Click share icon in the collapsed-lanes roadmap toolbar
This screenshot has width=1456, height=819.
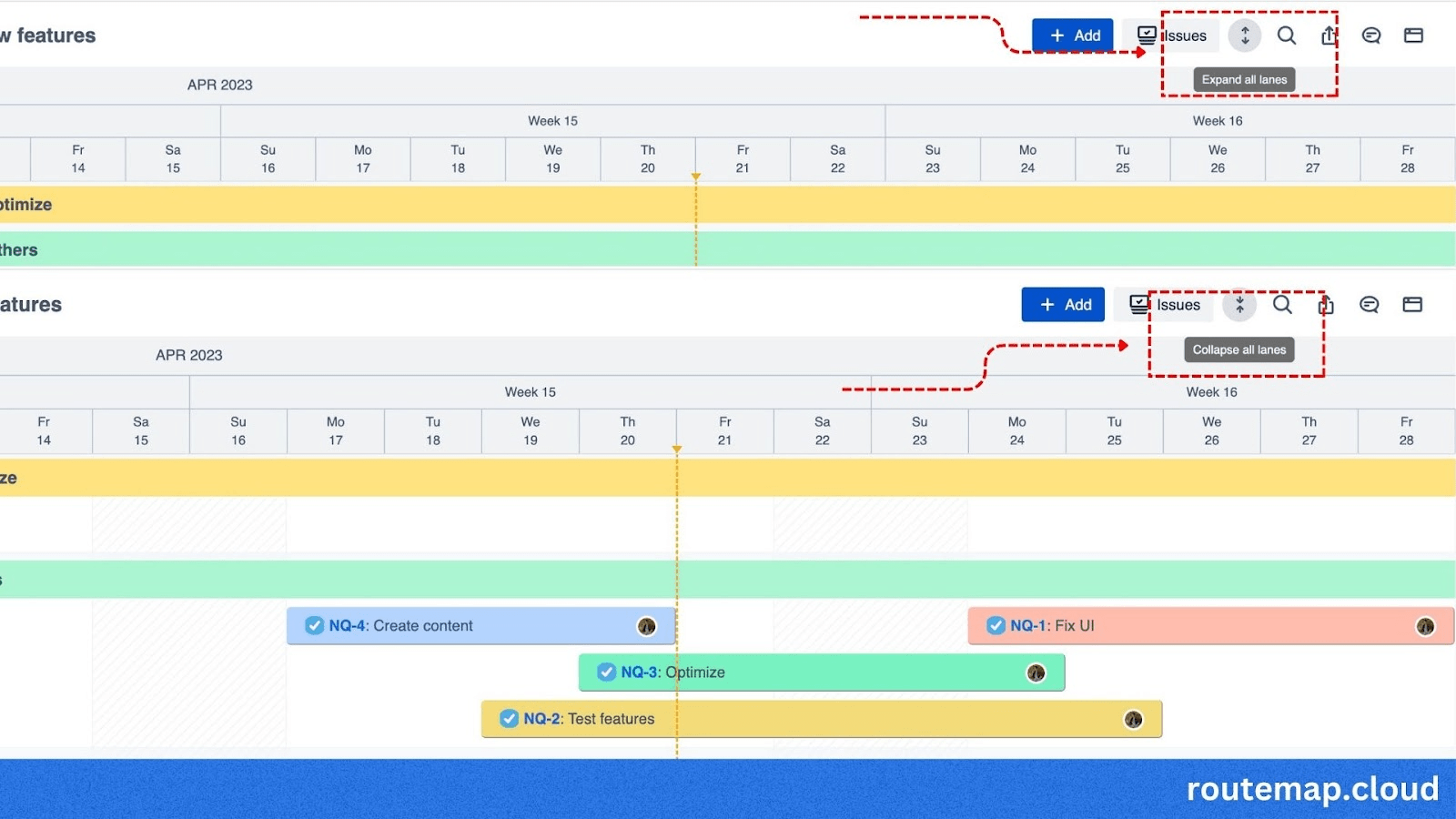pyautogui.click(x=1329, y=35)
